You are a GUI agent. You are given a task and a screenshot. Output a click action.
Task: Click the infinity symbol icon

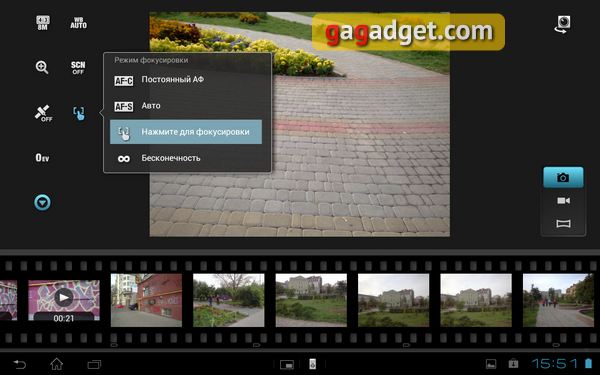[x=124, y=159]
